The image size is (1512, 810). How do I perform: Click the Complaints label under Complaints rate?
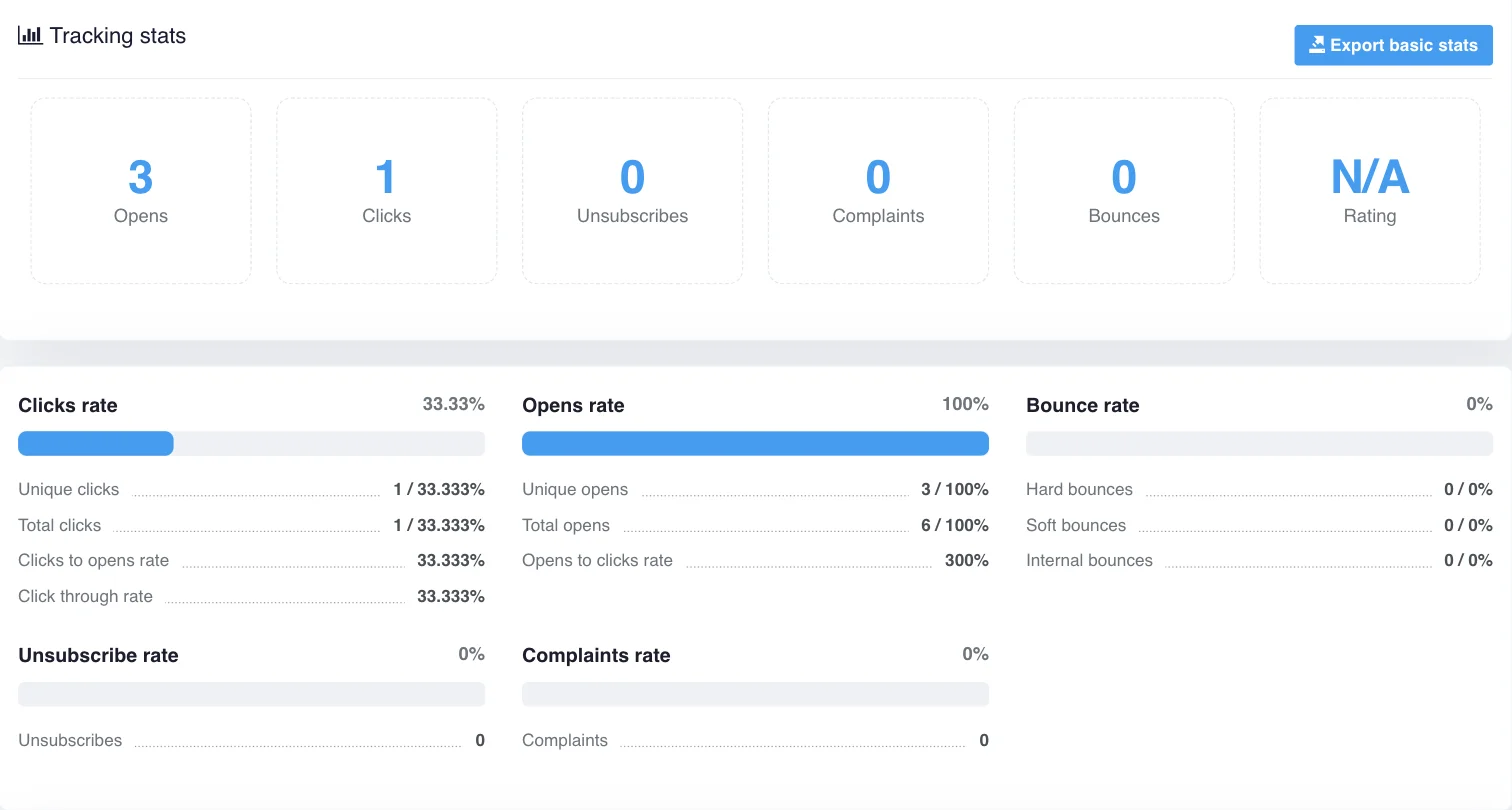coord(565,740)
